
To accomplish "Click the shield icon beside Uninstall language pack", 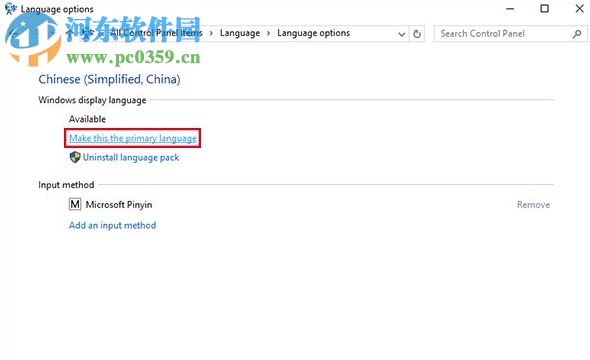I will pyautogui.click(x=75, y=157).
